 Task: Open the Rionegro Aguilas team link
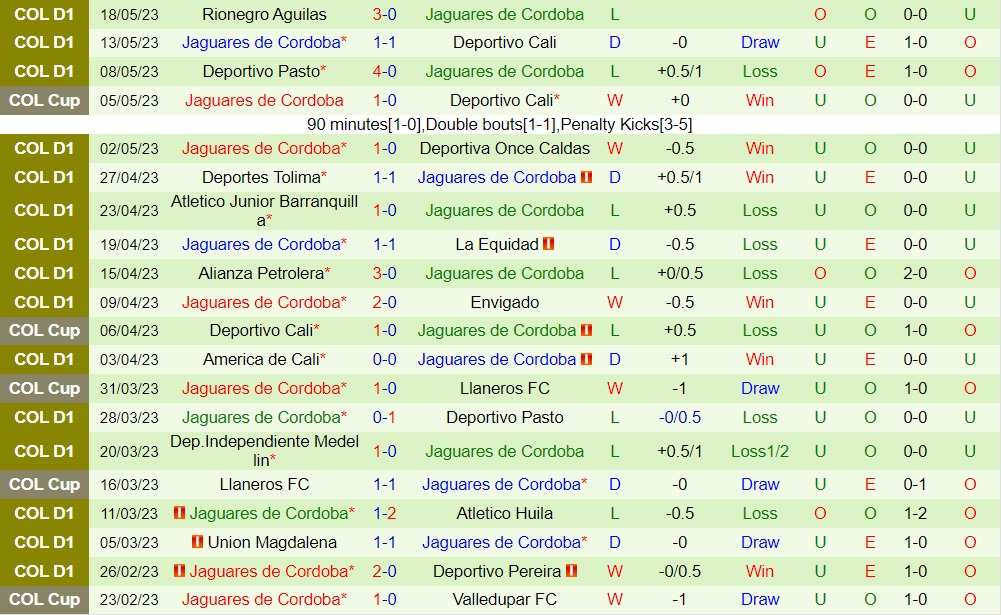click(264, 15)
